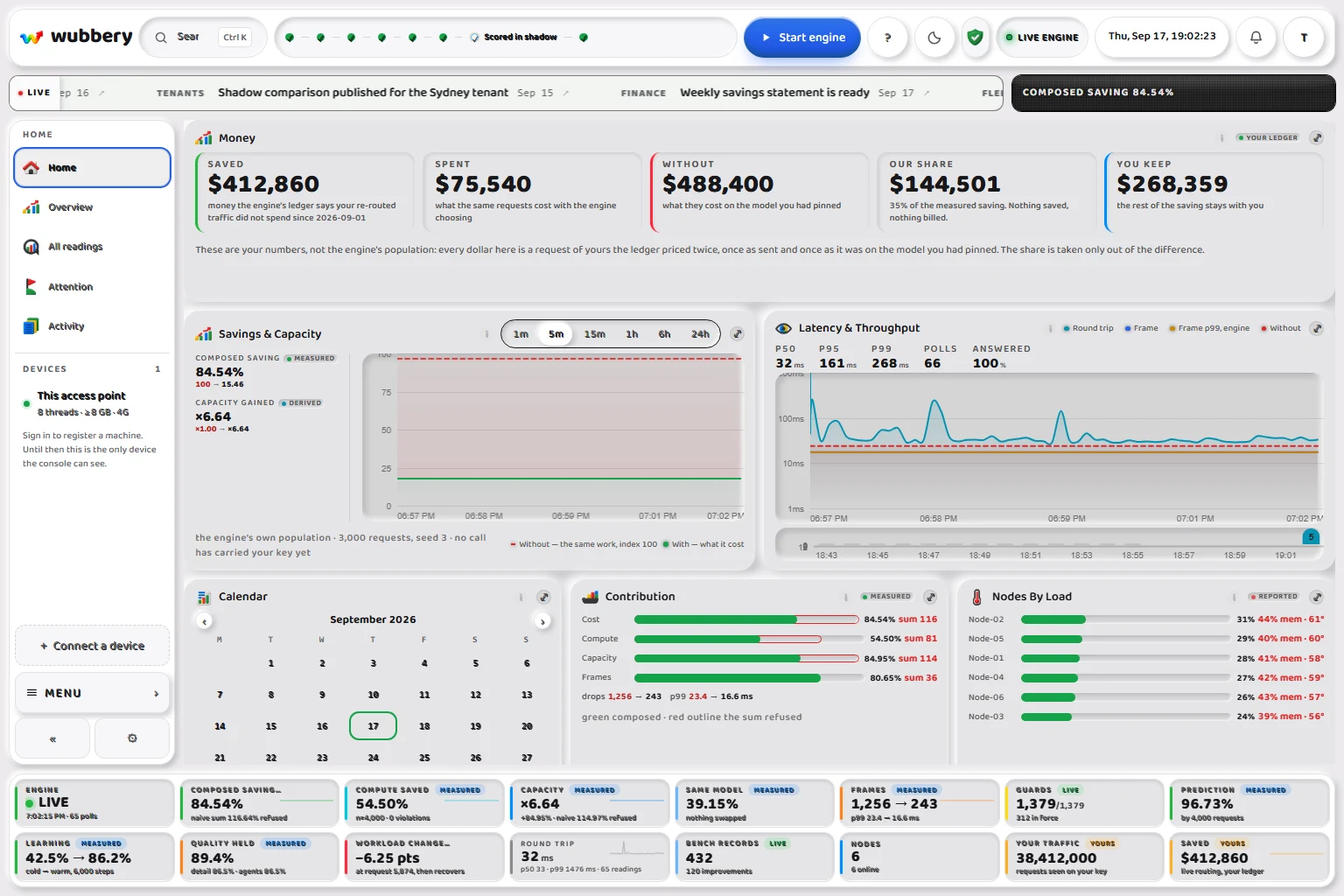Screen dimensions: 1344x896
Task: Click the Start engine button
Action: click(x=802, y=38)
